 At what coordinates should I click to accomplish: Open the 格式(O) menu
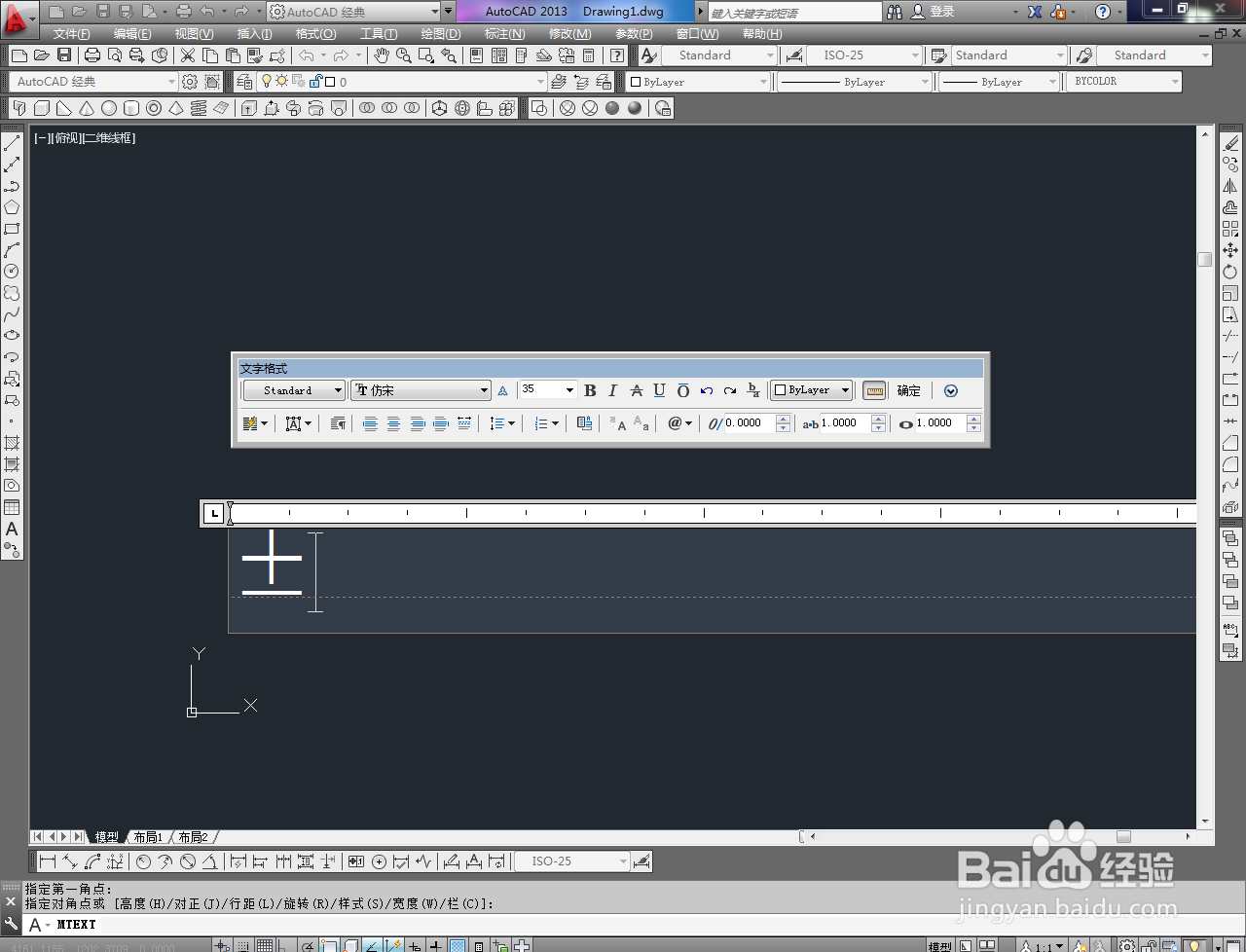[315, 34]
